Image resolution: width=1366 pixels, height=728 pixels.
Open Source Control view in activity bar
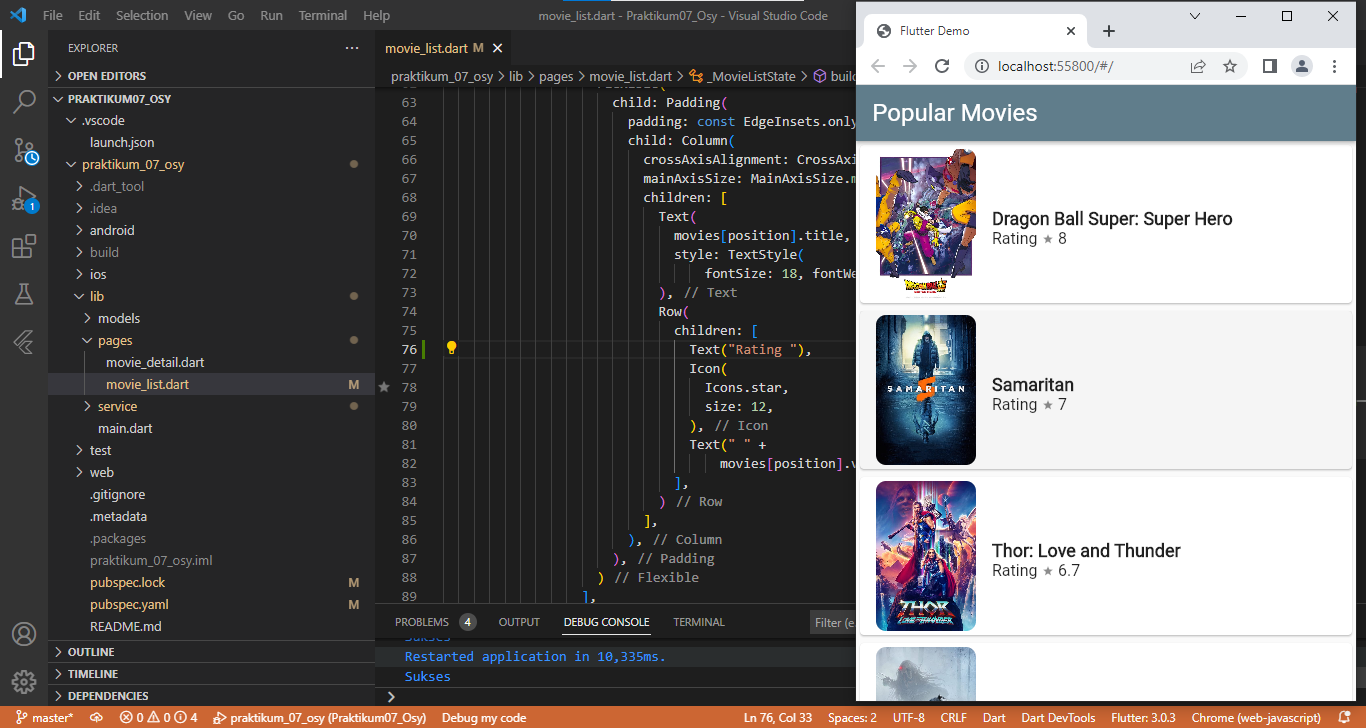coord(24,151)
